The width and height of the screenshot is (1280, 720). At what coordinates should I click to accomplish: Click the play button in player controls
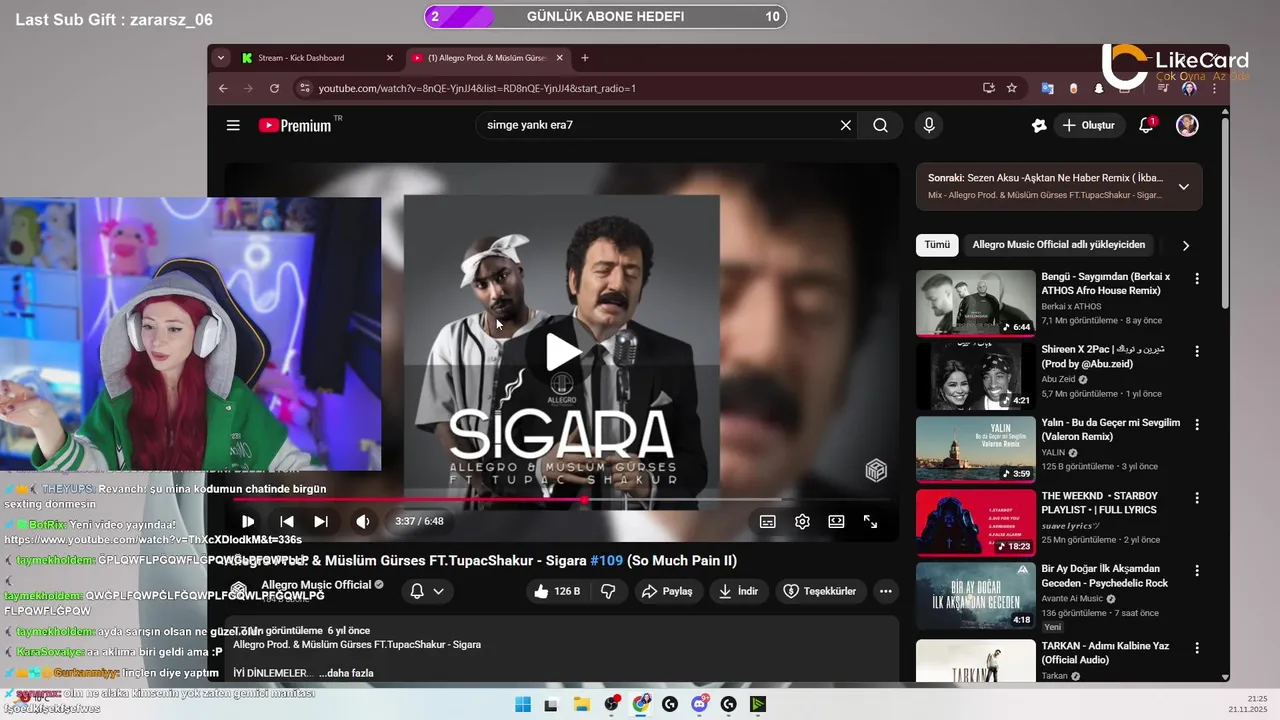pos(248,521)
